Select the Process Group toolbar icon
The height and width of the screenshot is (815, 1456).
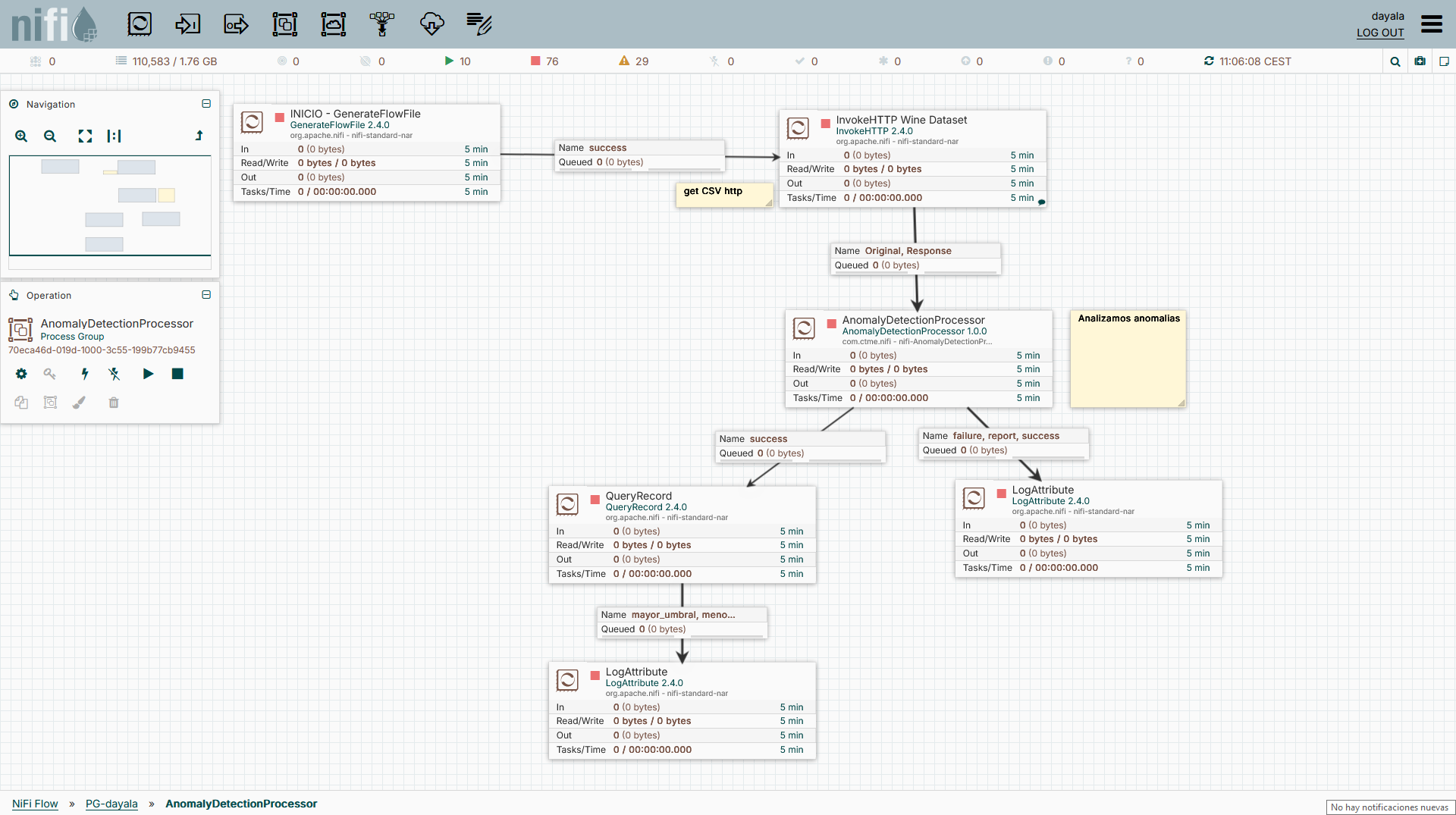(284, 24)
